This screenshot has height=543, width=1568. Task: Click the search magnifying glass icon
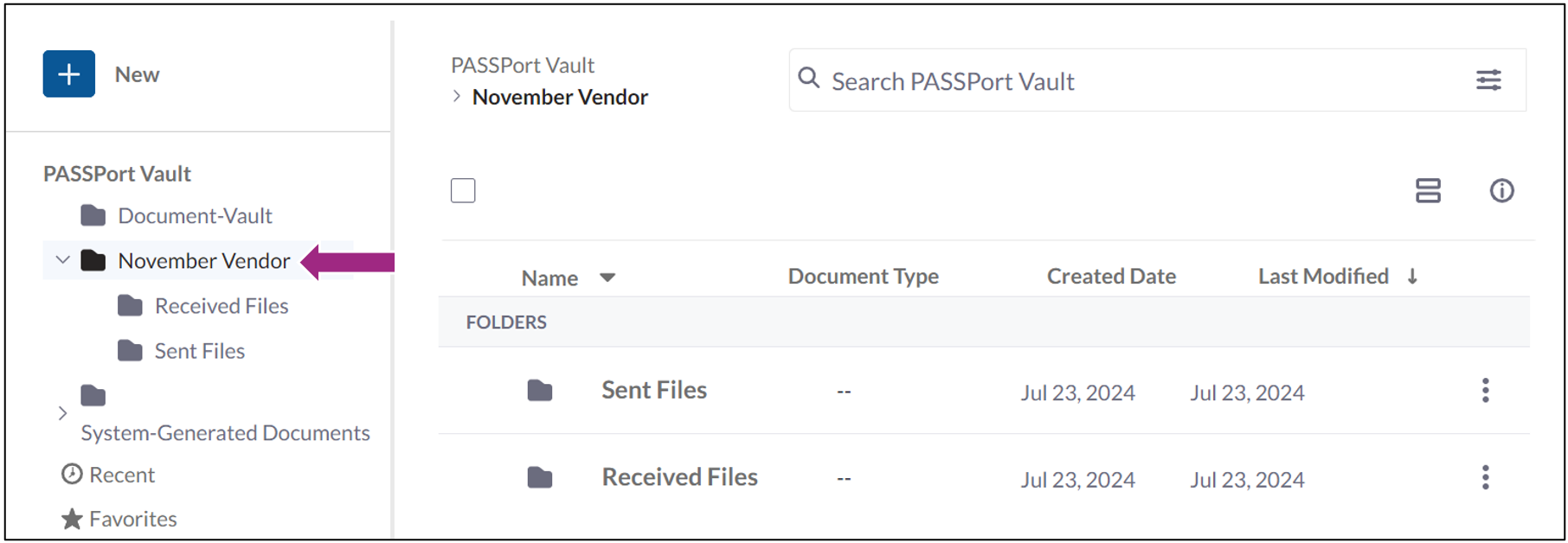point(809,78)
